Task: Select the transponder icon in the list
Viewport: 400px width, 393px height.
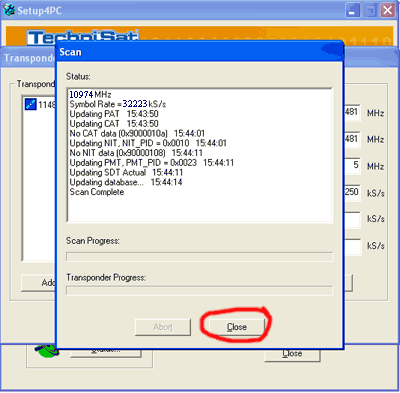Action: click(31, 104)
